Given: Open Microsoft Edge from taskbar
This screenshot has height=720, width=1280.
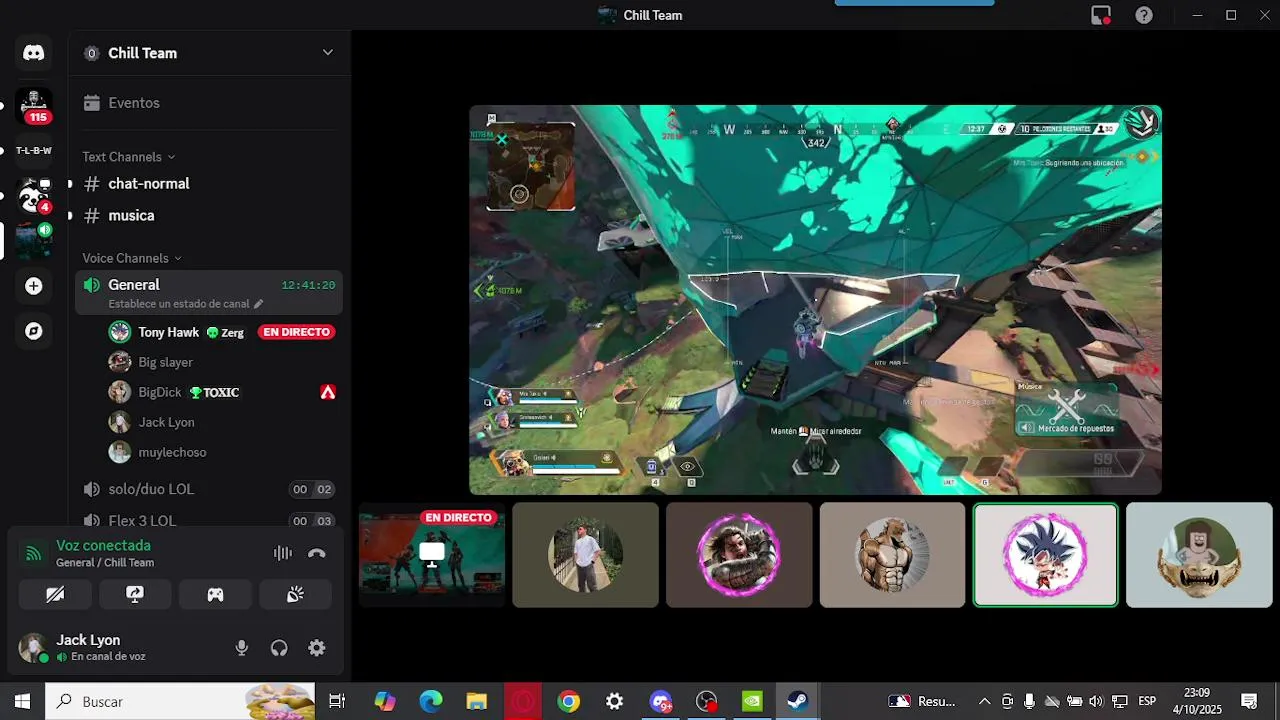Looking at the screenshot, I should [x=431, y=701].
